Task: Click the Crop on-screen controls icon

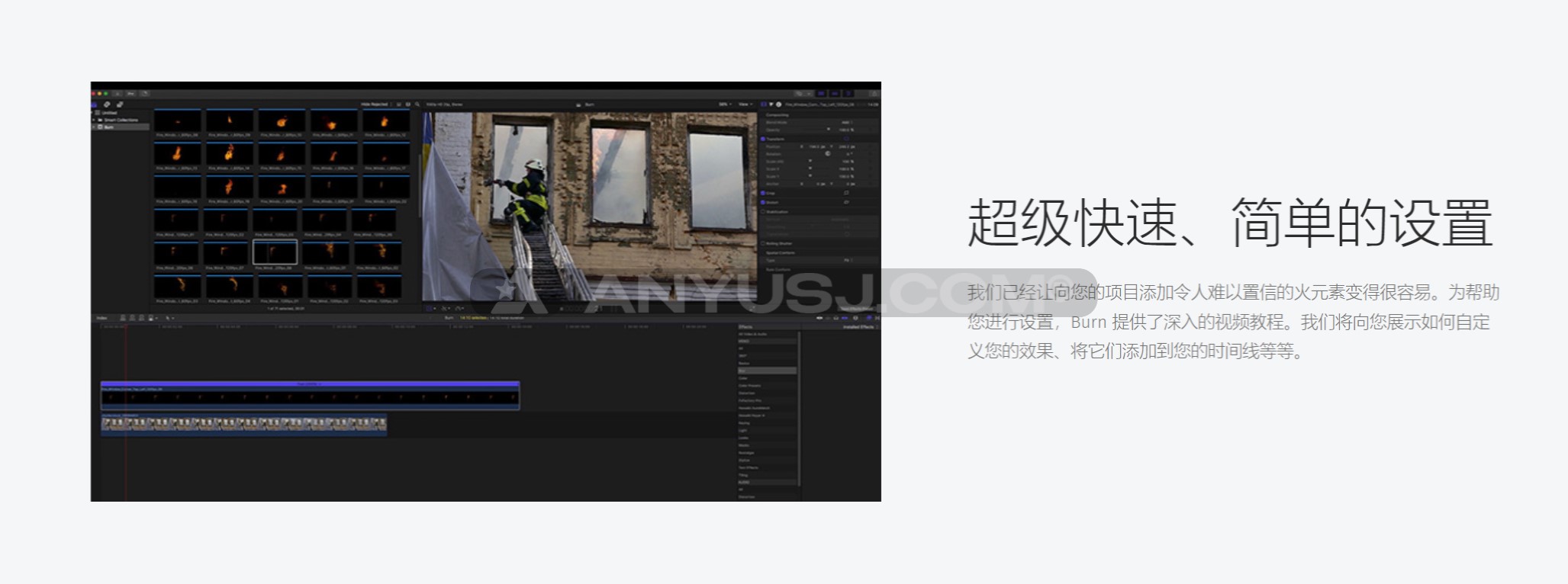Action: (x=846, y=193)
